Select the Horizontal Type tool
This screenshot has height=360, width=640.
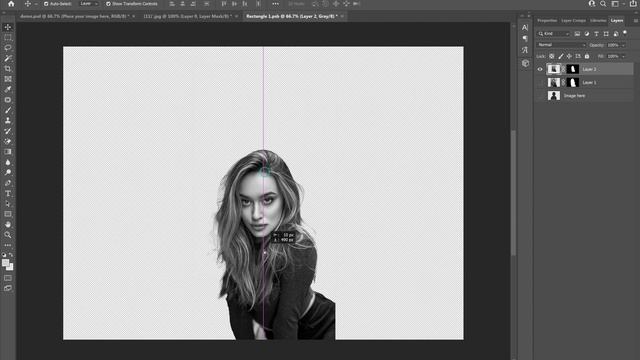point(8,193)
